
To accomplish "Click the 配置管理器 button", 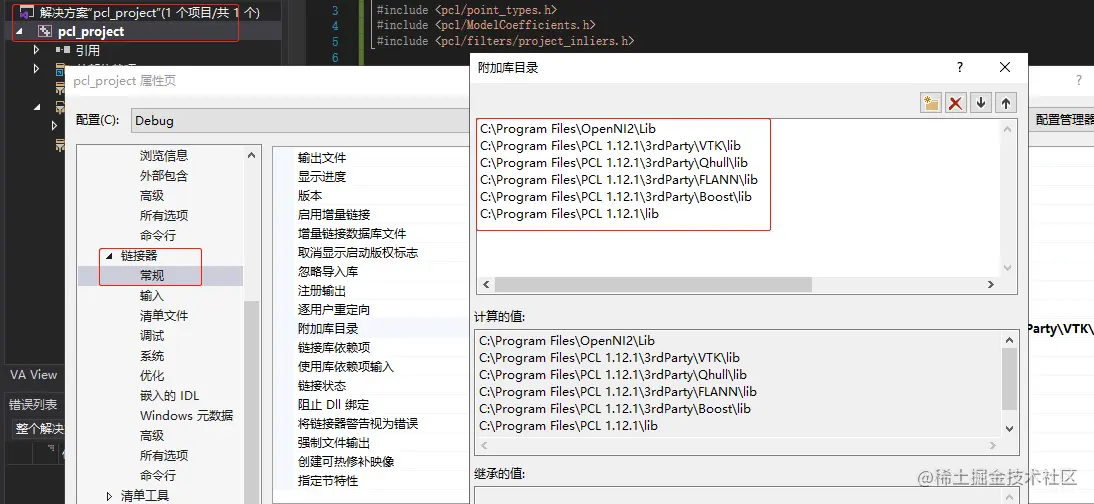I will (1063, 120).
